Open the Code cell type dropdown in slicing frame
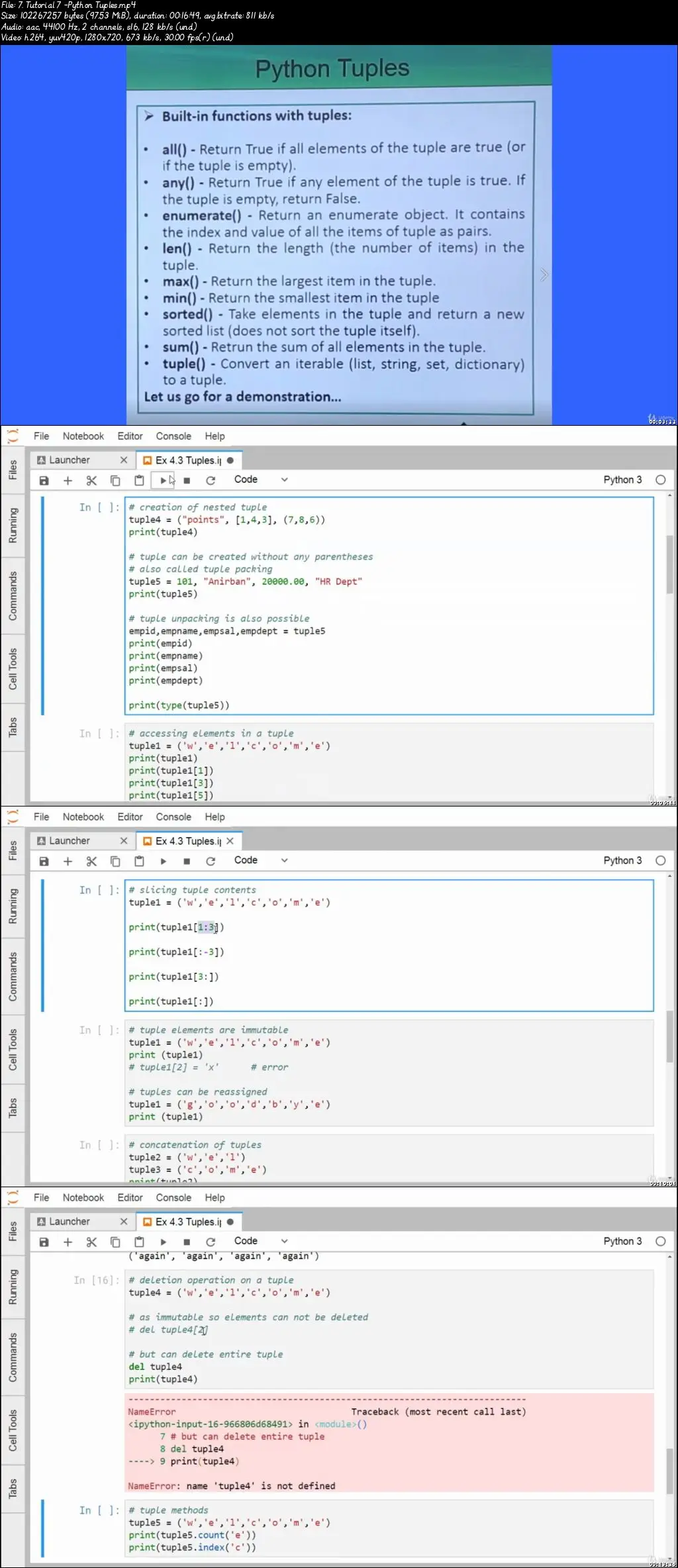678x1568 pixels. point(261,860)
